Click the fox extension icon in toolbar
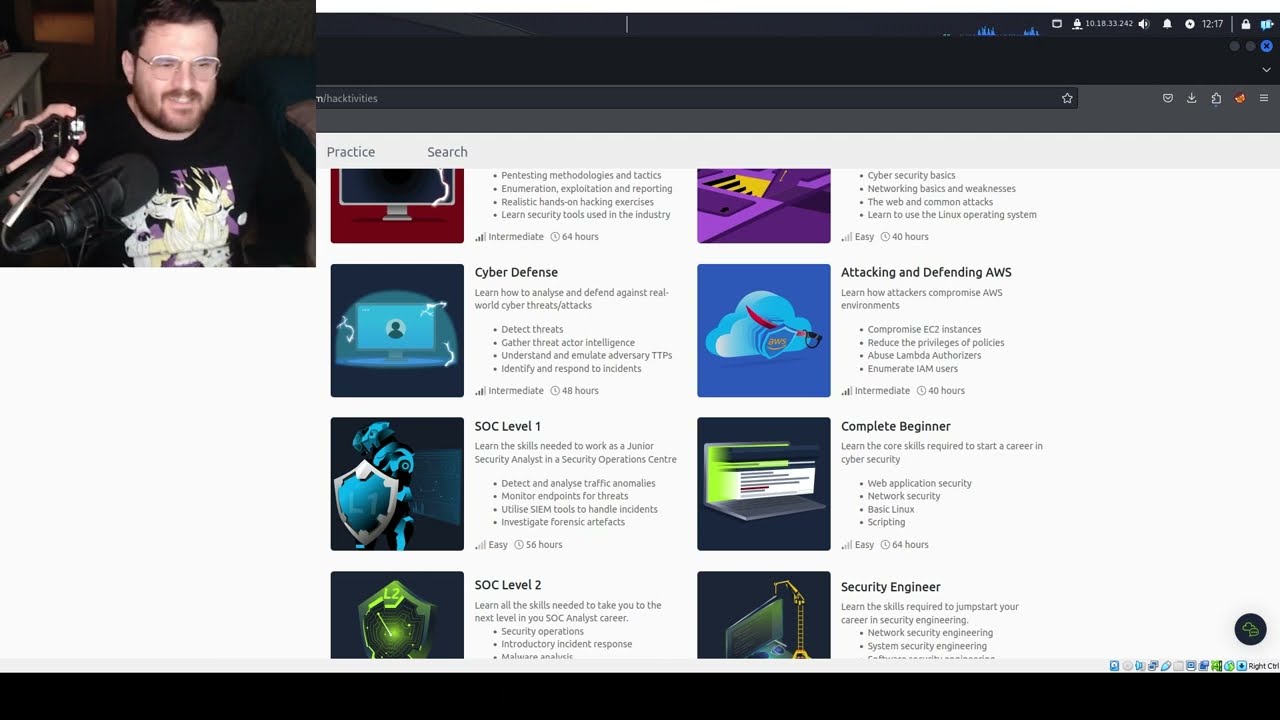1280x720 pixels. (x=1240, y=98)
